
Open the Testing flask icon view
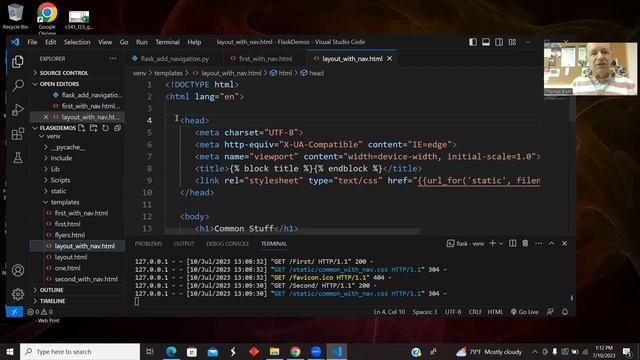coord(18,158)
